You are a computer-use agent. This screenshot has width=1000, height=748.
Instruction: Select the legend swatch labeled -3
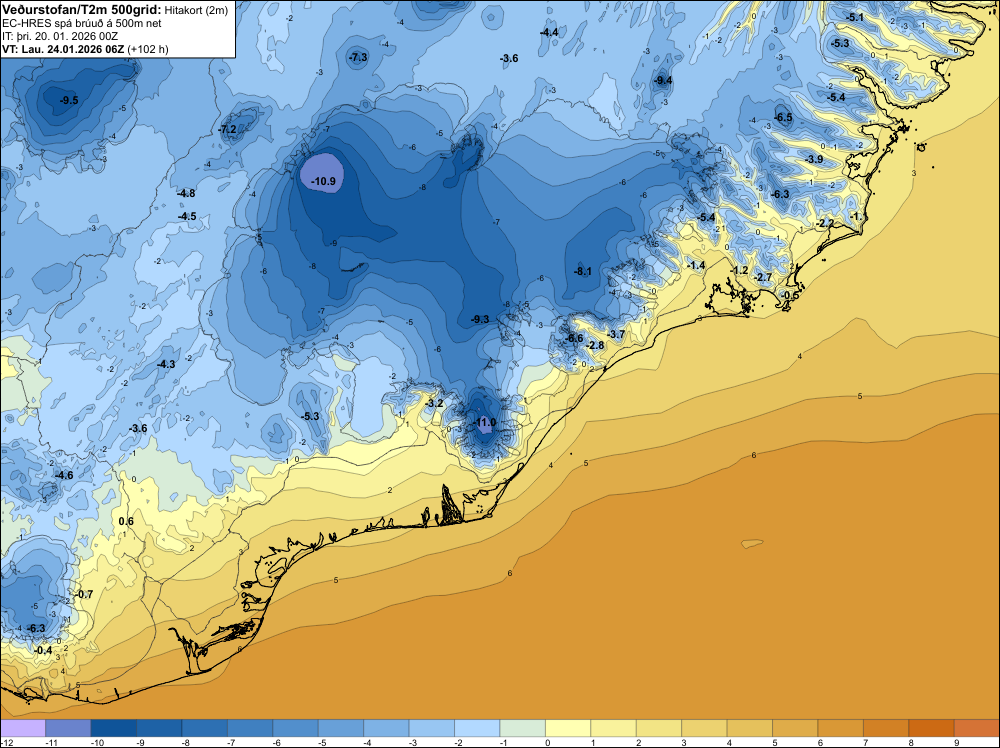pyautogui.click(x=432, y=728)
